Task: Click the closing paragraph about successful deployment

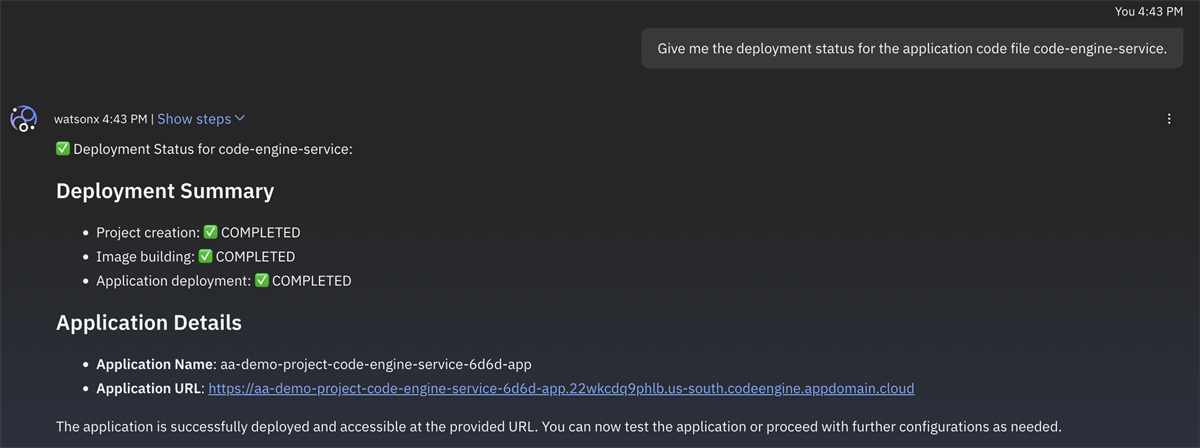Action: [x=558, y=427]
